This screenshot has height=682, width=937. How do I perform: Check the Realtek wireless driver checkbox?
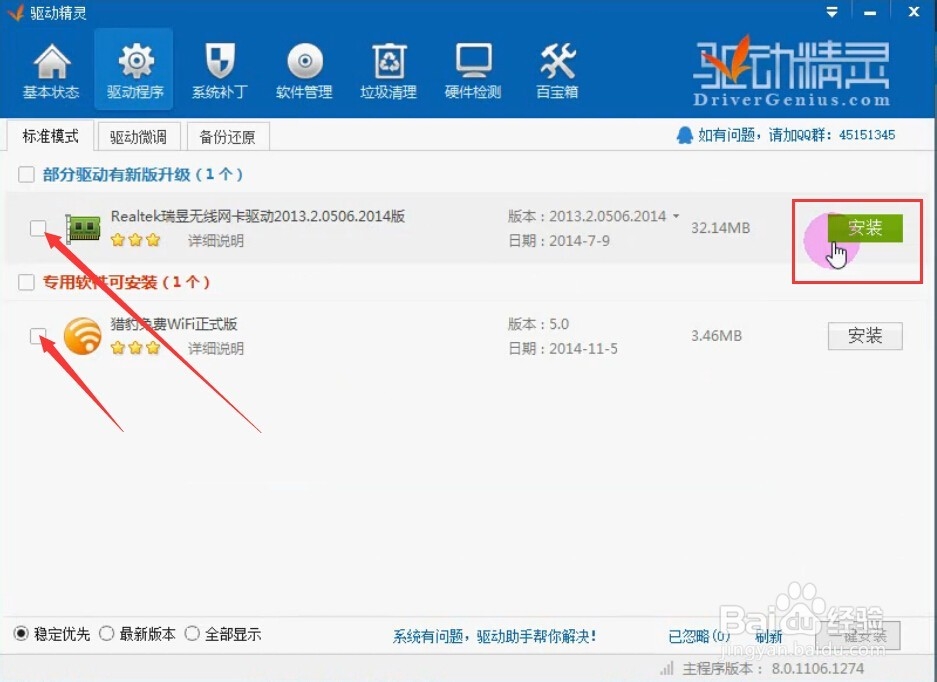38,228
